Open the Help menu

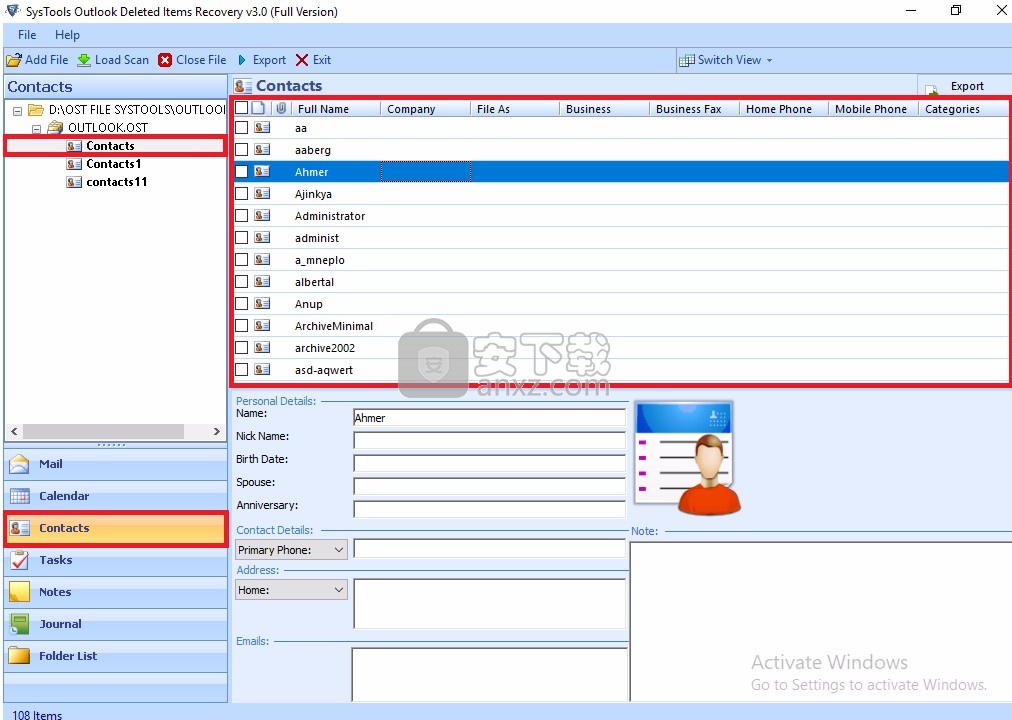[x=67, y=35]
